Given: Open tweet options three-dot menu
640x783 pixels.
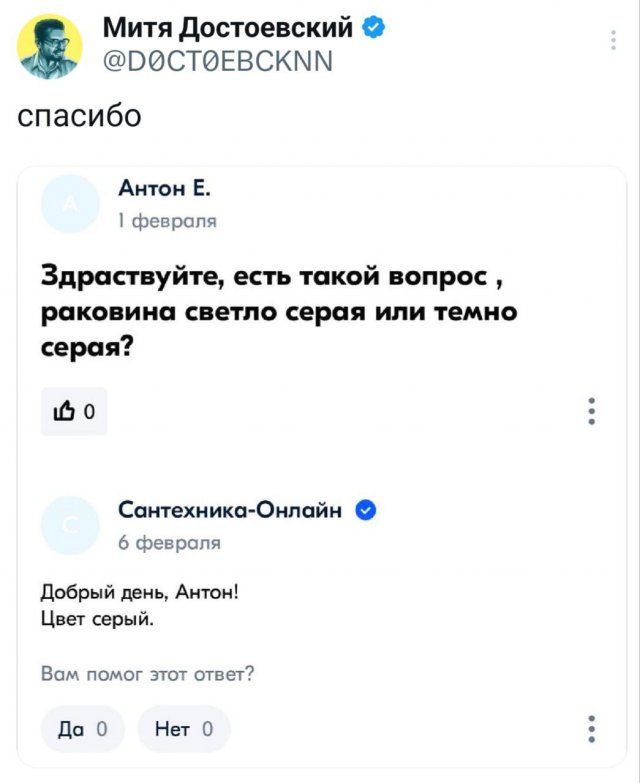Looking at the screenshot, I should point(612,40).
